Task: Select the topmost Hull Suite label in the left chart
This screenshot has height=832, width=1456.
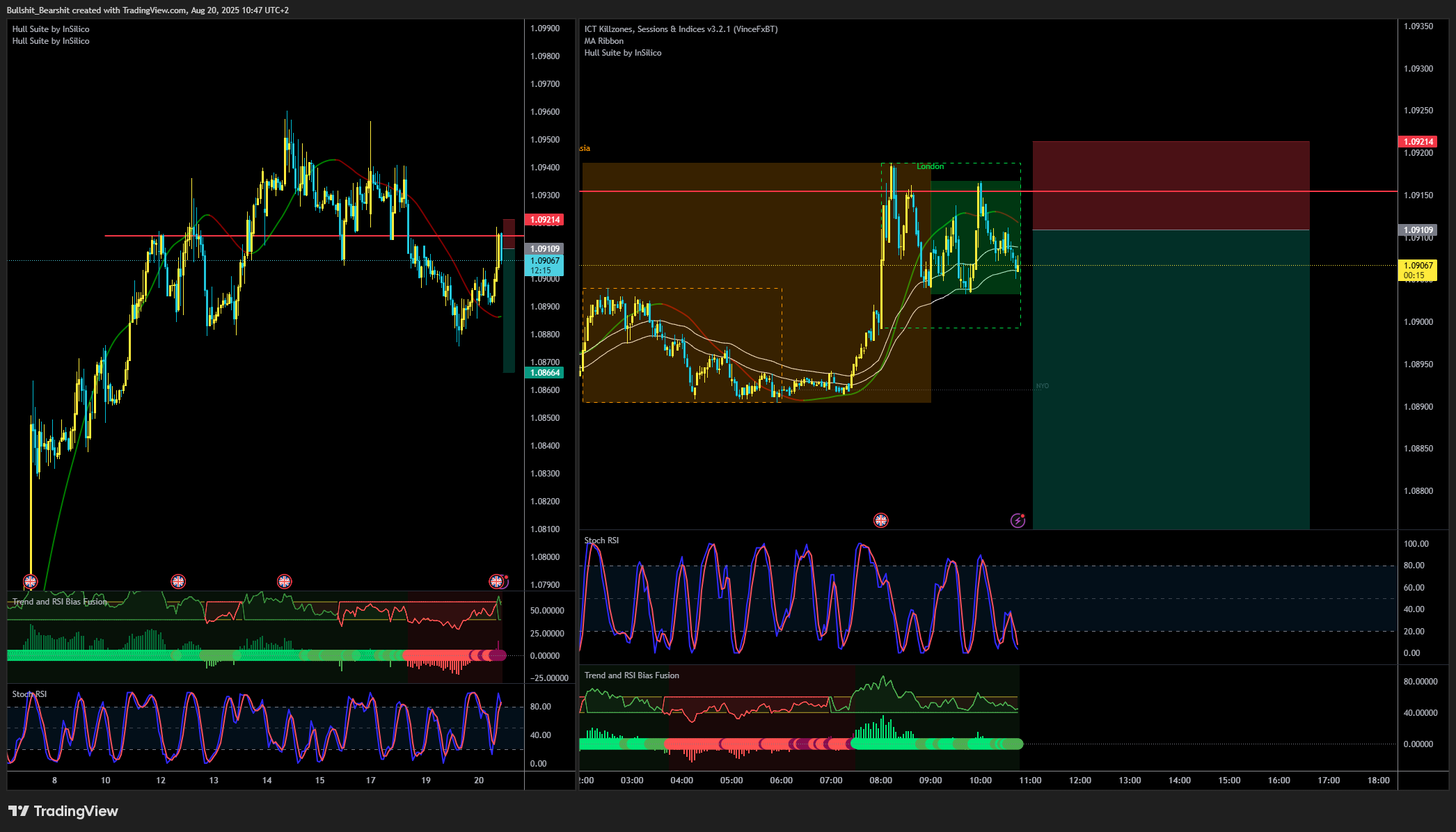Action: tap(51, 29)
